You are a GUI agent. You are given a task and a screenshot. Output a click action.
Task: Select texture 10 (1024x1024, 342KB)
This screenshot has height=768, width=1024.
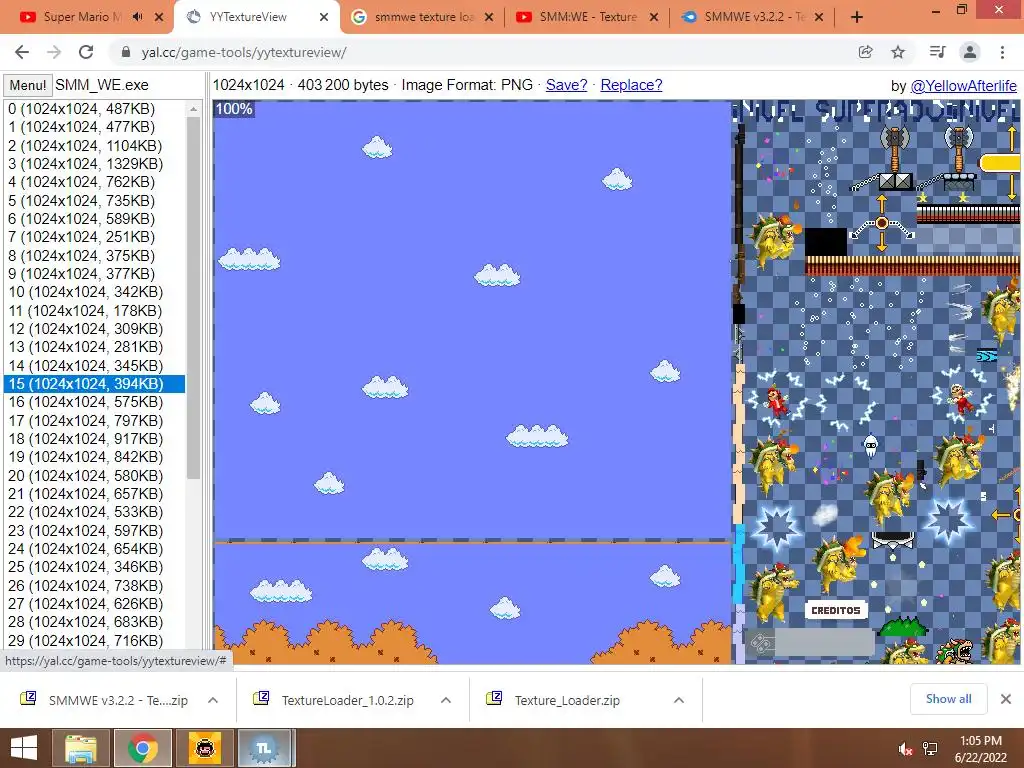point(95,292)
